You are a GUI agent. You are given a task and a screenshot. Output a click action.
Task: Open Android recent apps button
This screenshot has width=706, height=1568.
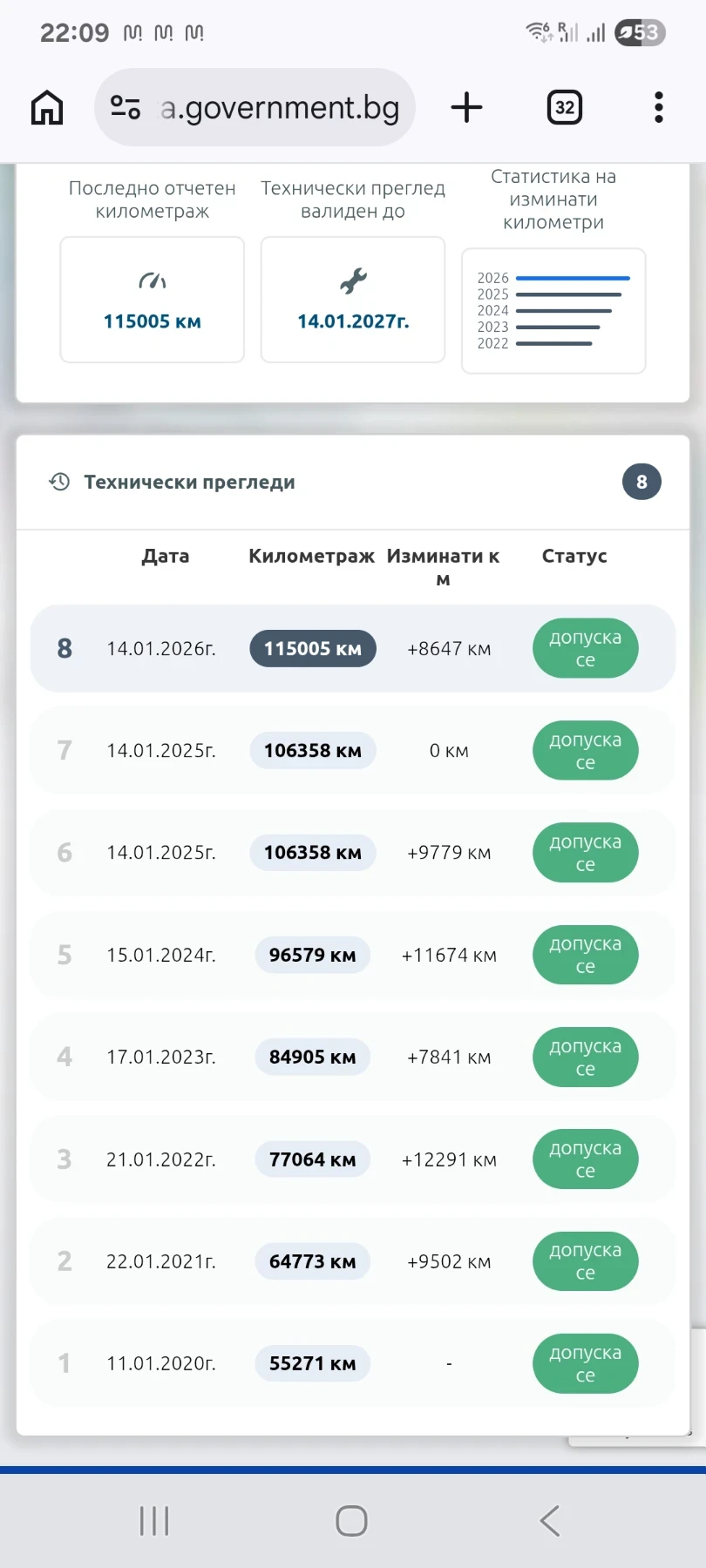(154, 1521)
